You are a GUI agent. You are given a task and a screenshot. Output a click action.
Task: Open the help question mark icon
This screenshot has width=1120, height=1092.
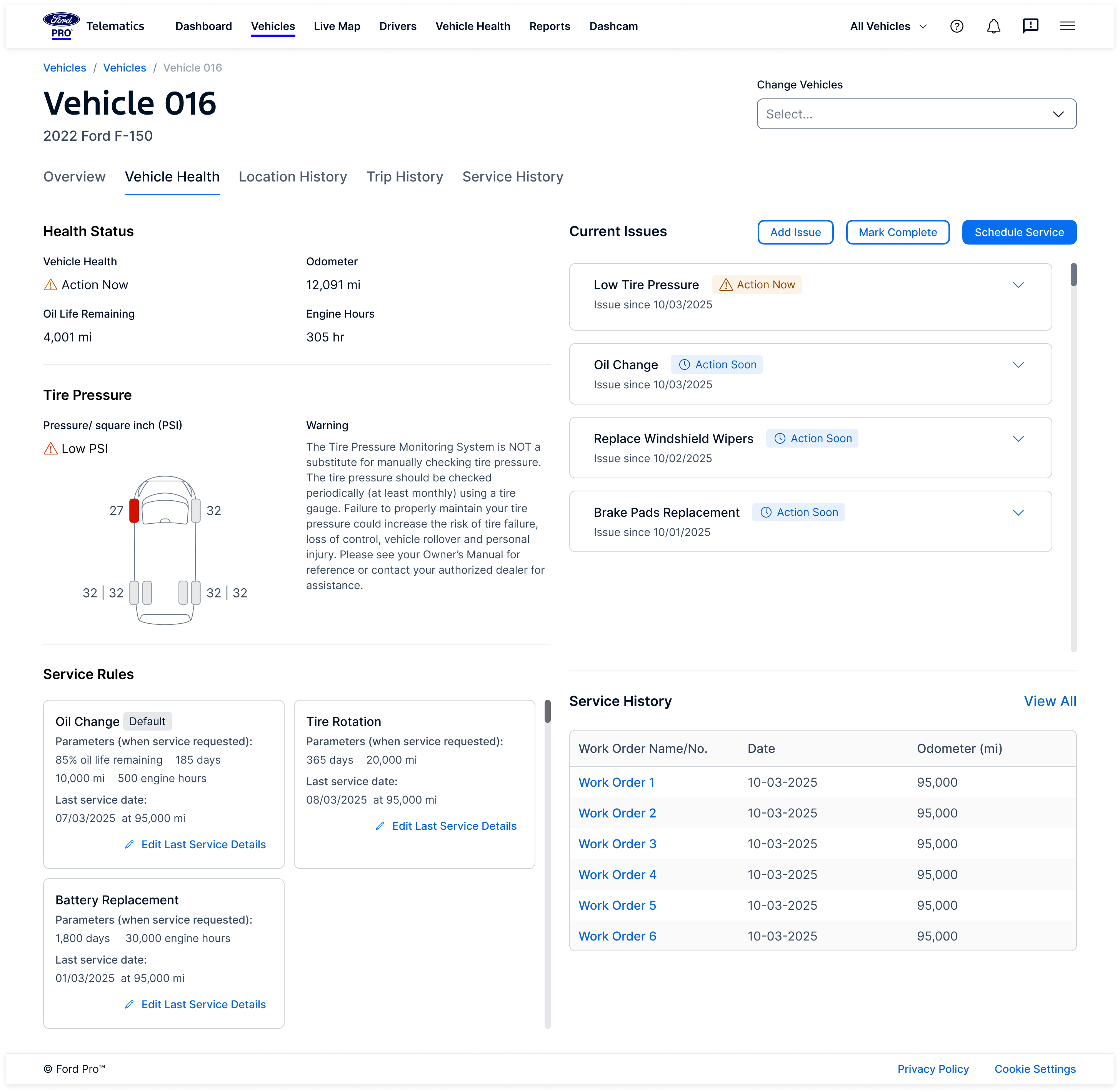[957, 26]
